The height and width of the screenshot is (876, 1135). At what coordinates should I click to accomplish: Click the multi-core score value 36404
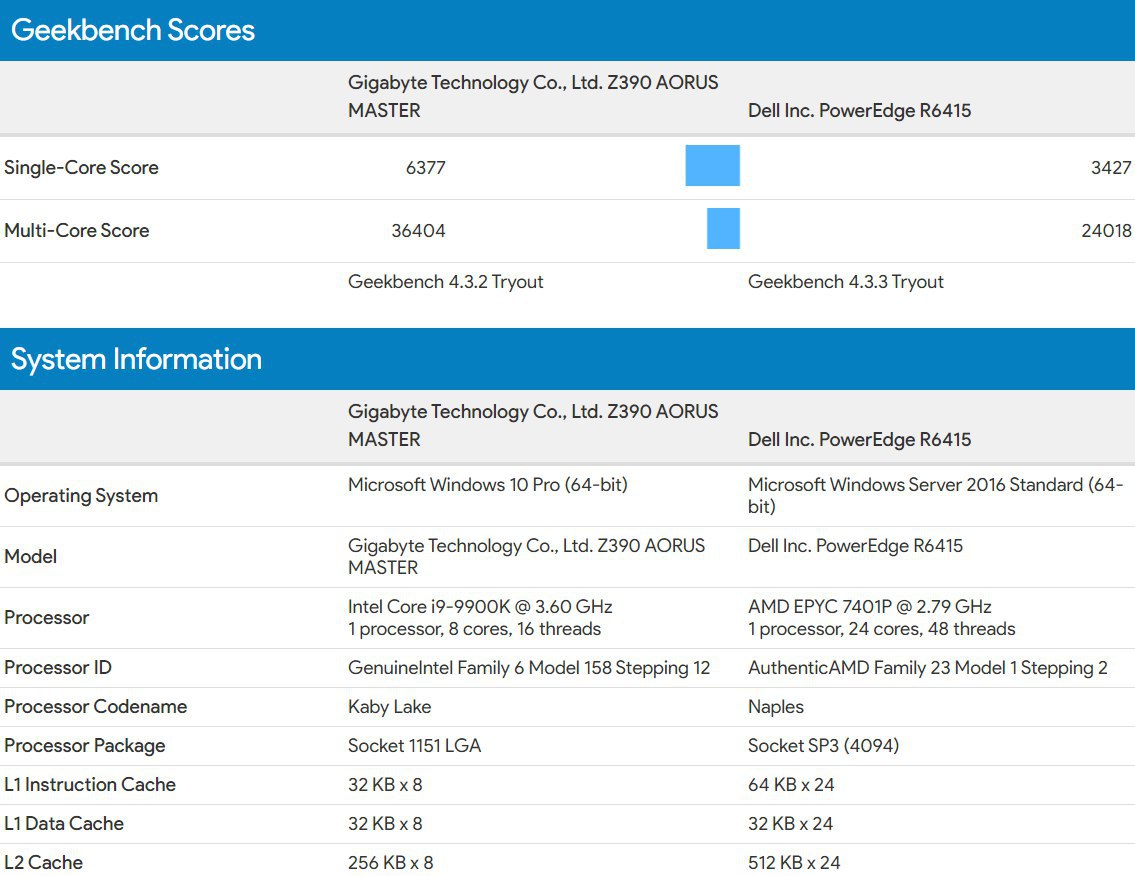click(x=418, y=230)
